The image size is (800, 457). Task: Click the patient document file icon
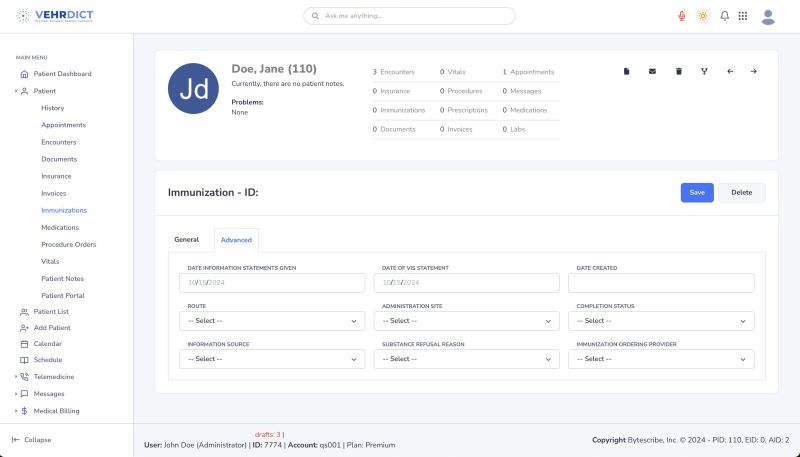point(627,71)
